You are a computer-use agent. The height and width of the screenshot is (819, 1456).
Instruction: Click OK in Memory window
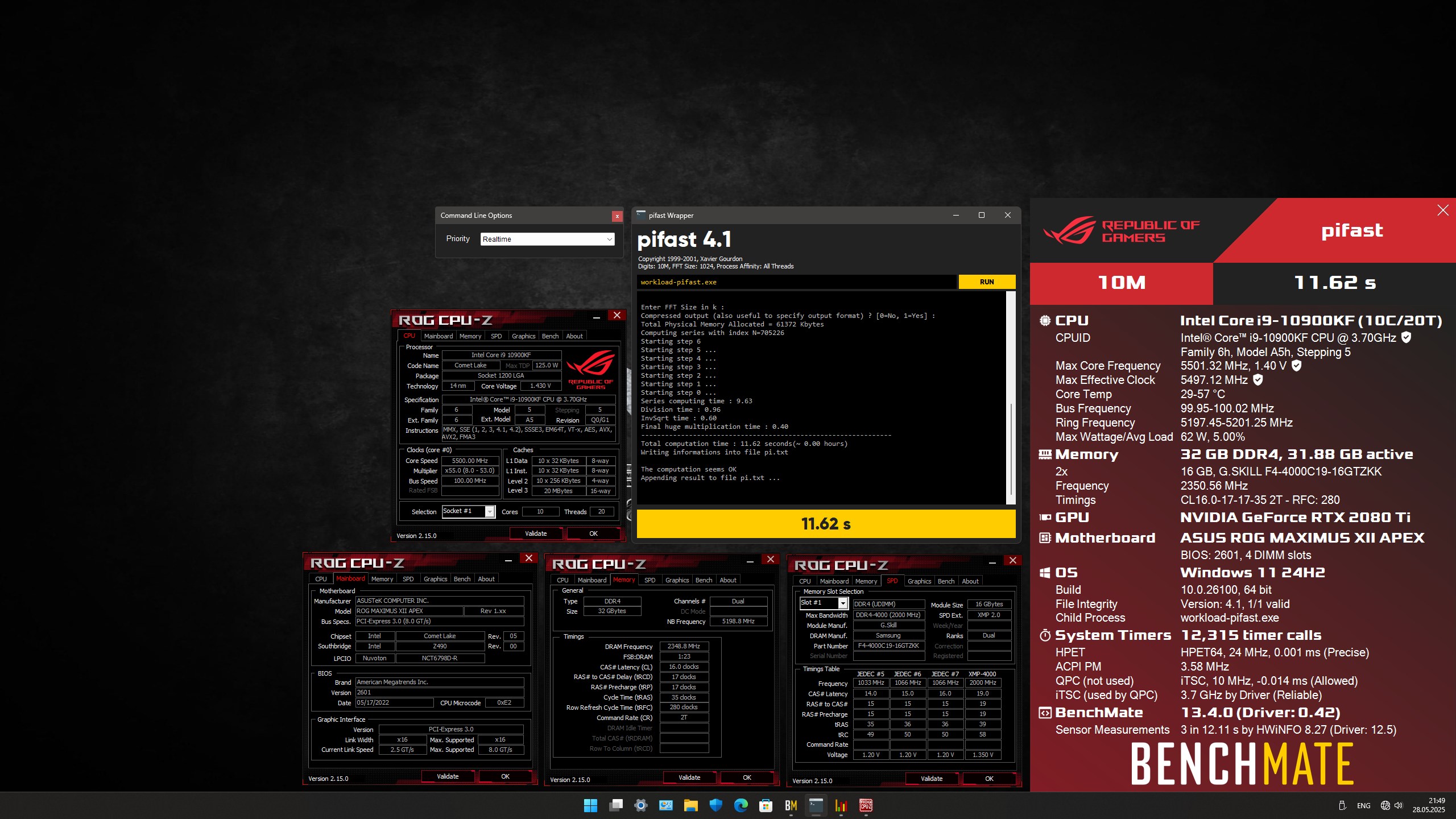(747, 777)
